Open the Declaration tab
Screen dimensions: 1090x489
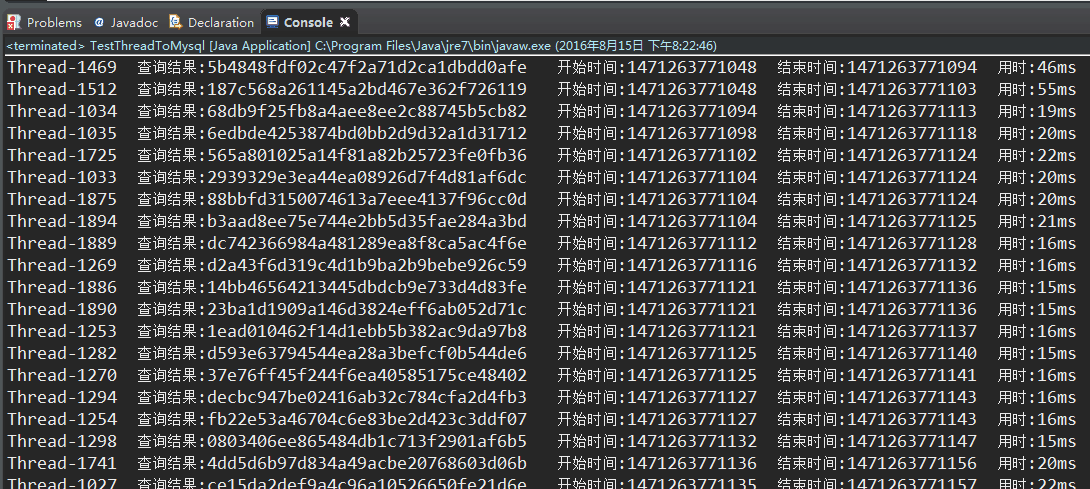click(x=211, y=22)
